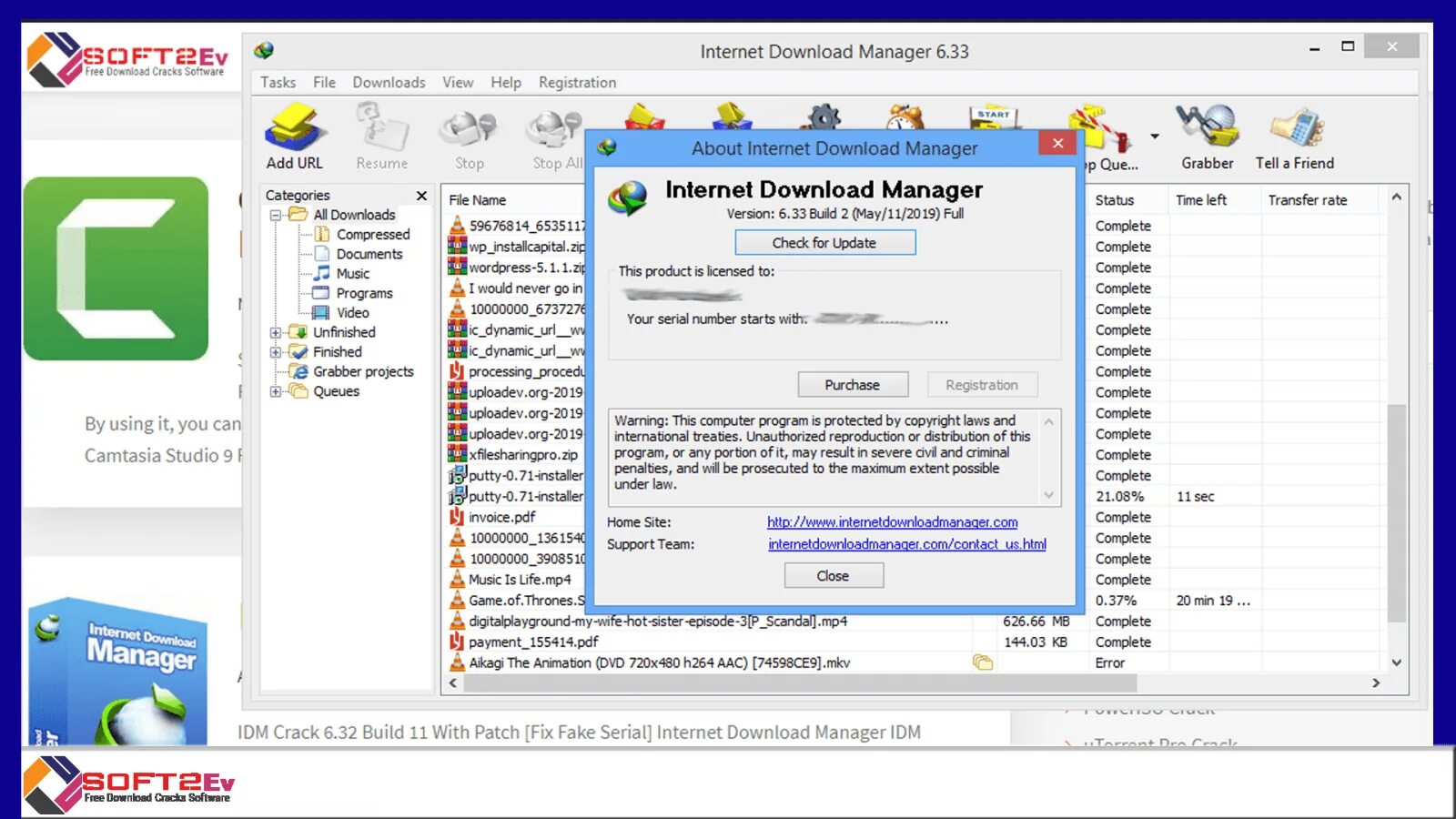
Task: Expand the Finished tree node
Action: point(276,352)
